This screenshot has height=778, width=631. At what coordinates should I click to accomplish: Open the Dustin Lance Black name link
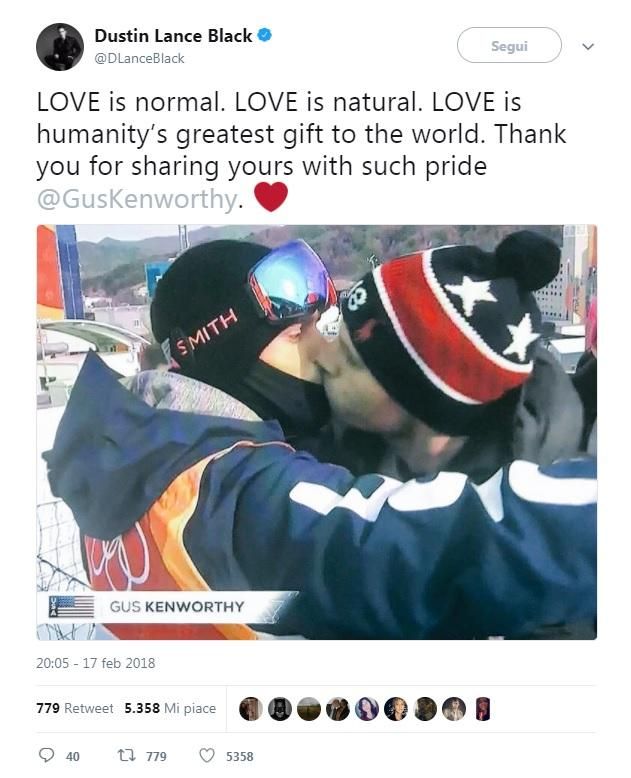click(x=174, y=36)
